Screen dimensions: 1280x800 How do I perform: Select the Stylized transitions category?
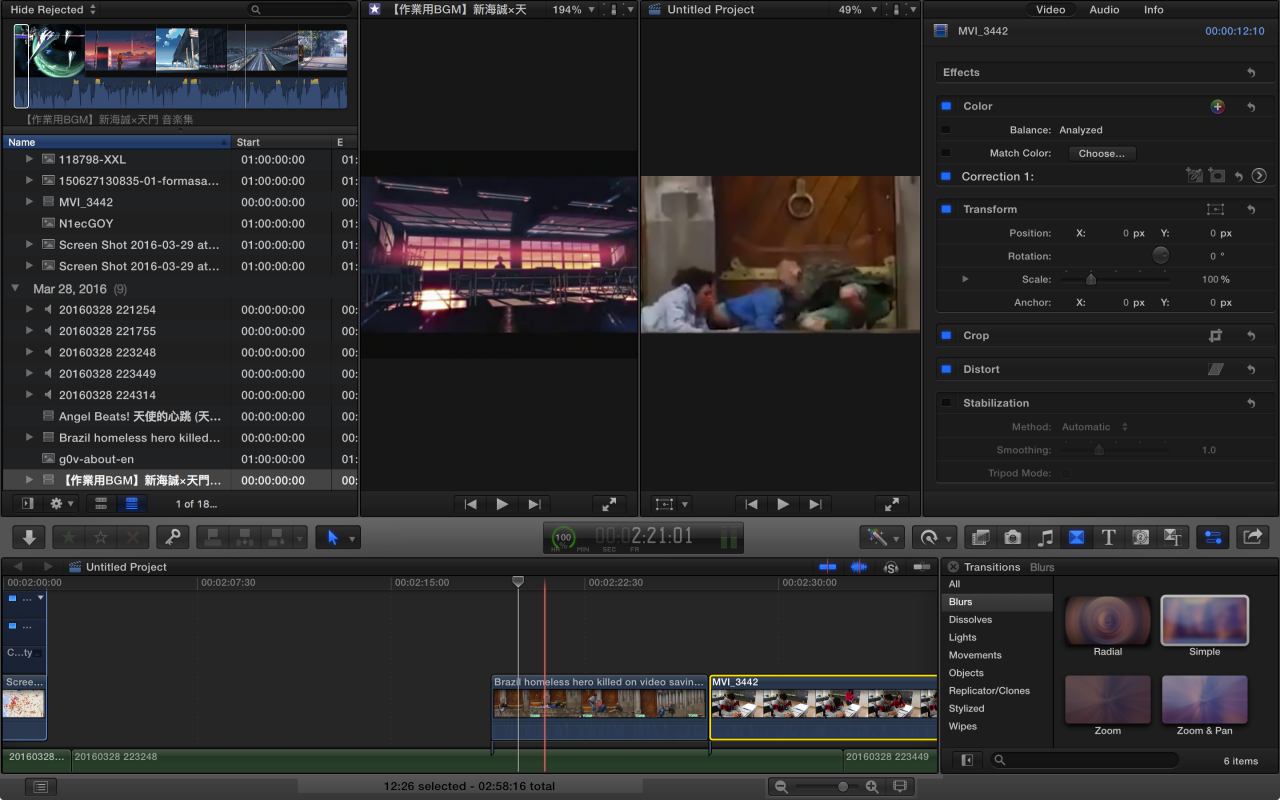[997, 709]
